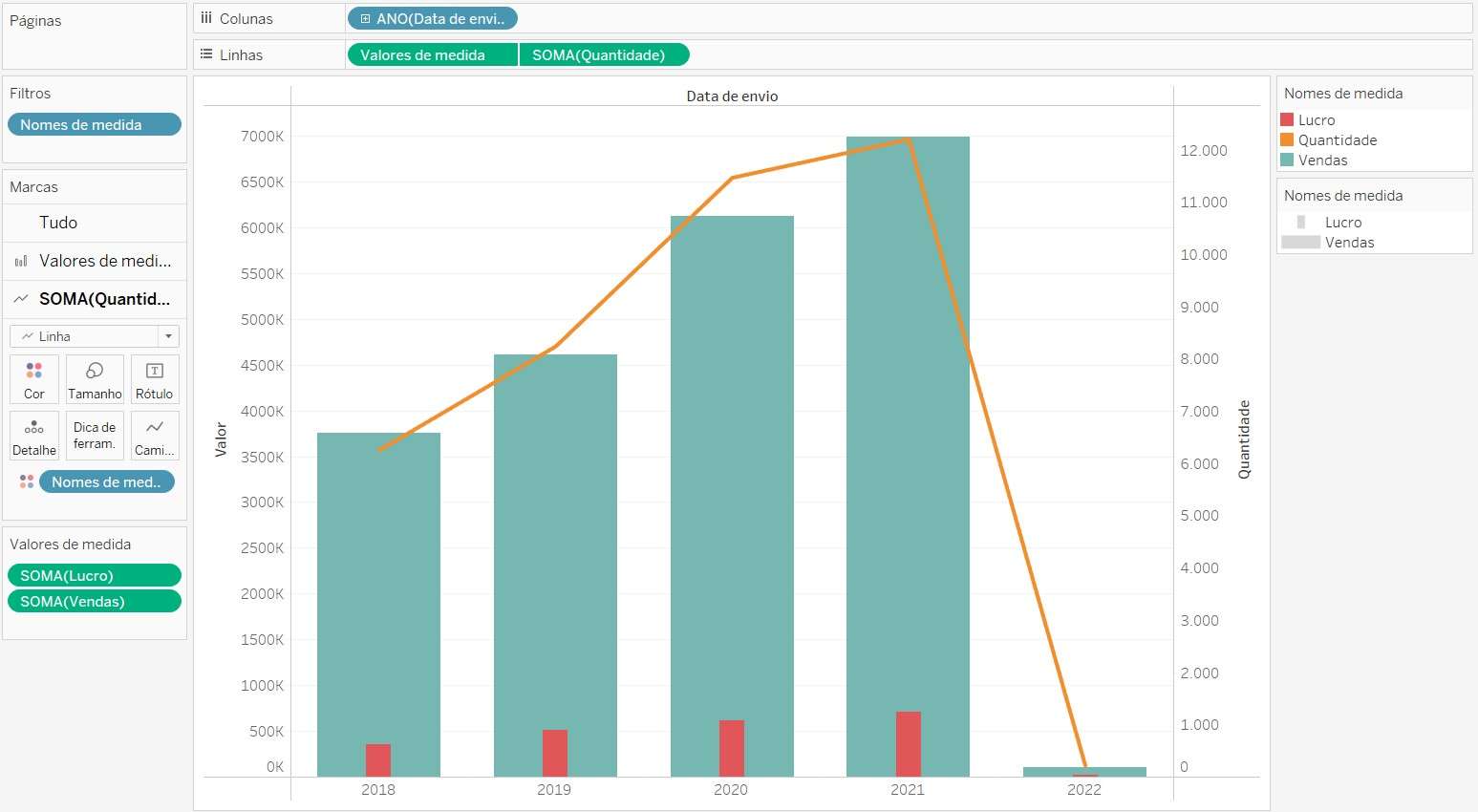Select the 2019 Lucro red bar
1478x812 pixels.
tap(555, 753)
